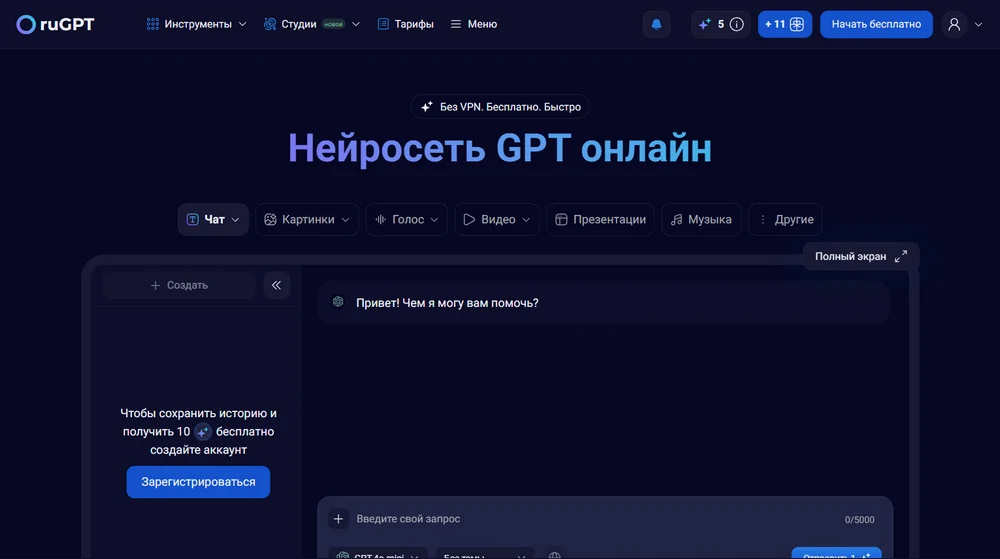1000x559 pixels.
Task: Expand the Видео dropdown chevron
Action: pyautogui.click(x=526, y=220)
